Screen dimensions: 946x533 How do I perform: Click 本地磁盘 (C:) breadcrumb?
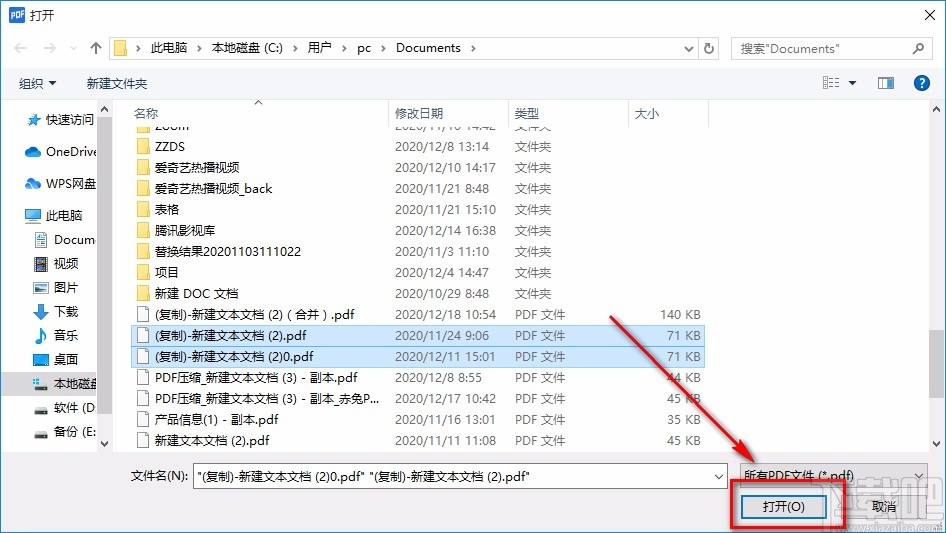[x=247, y=48]
